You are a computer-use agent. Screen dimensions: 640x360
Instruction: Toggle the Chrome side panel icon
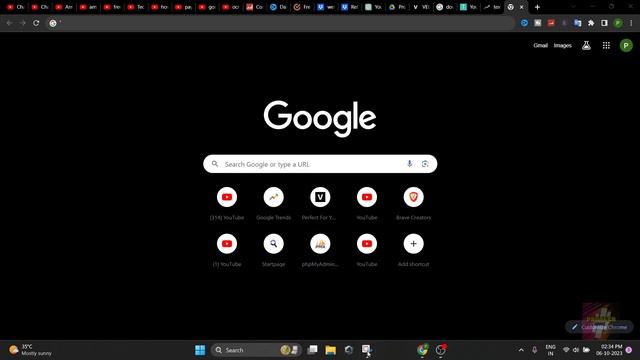tap(604, 23)
